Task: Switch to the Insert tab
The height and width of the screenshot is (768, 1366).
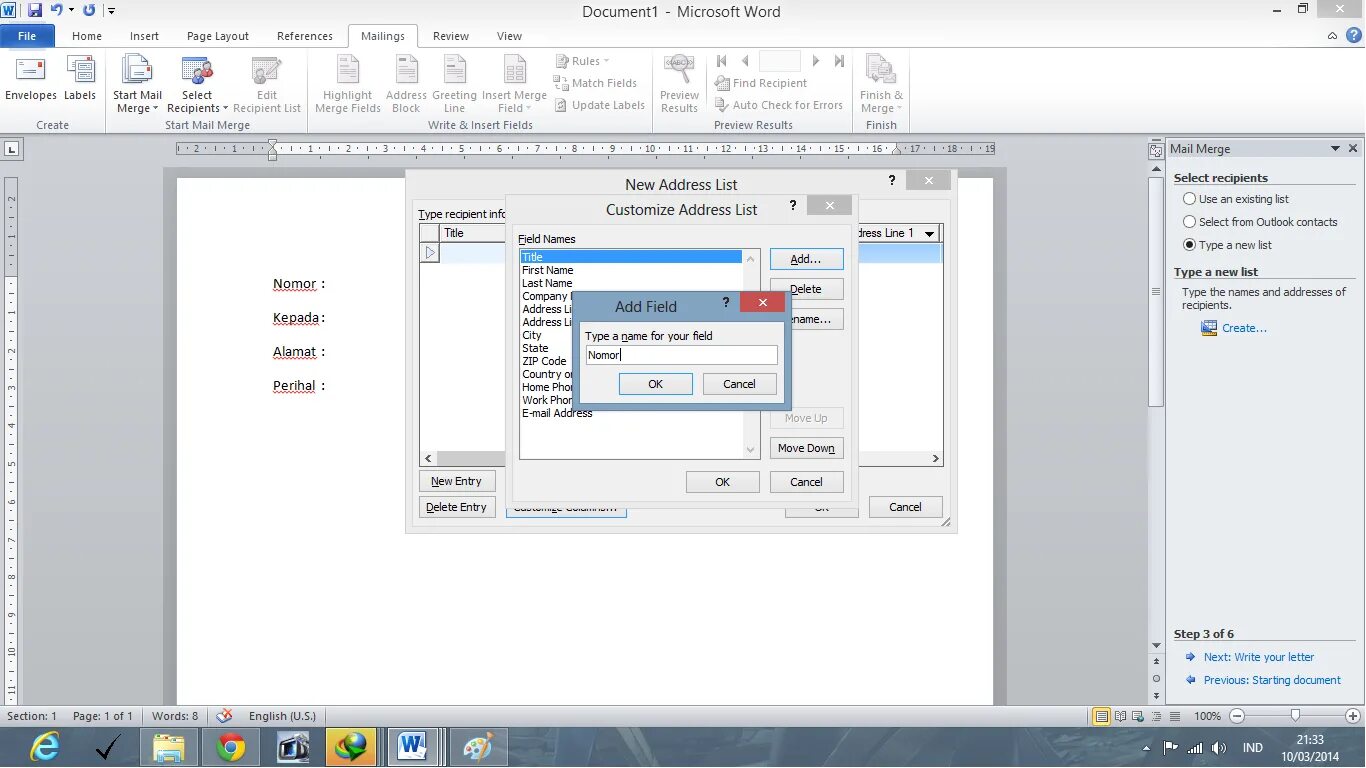Action: point(144,36)
